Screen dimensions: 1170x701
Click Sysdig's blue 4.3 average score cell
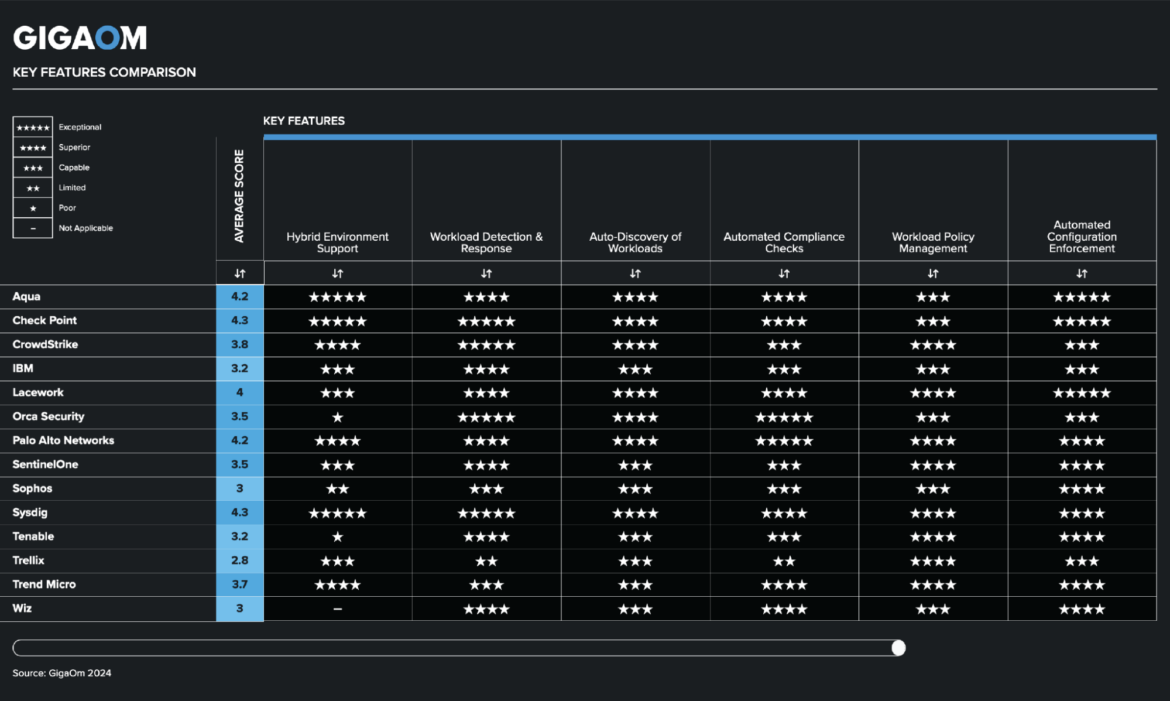[239, 512]
